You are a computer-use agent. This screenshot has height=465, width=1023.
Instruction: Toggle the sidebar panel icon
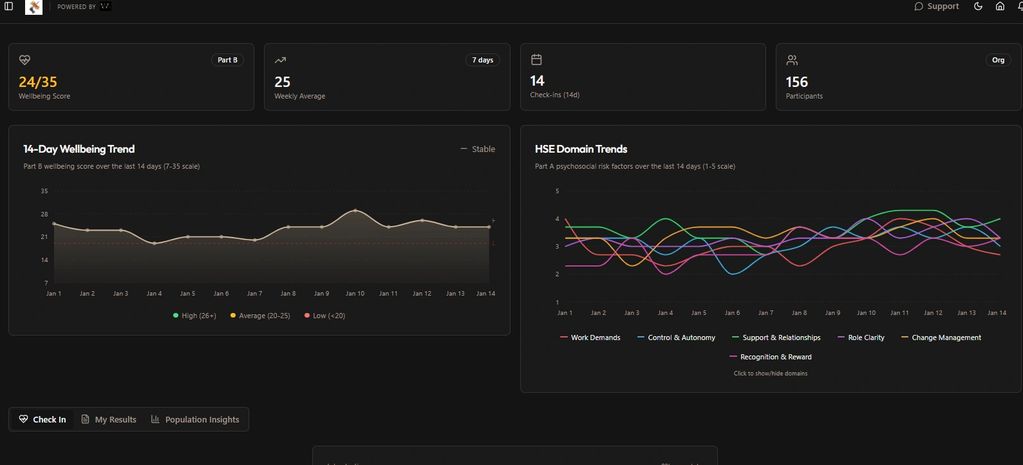(x=9, y=6)
